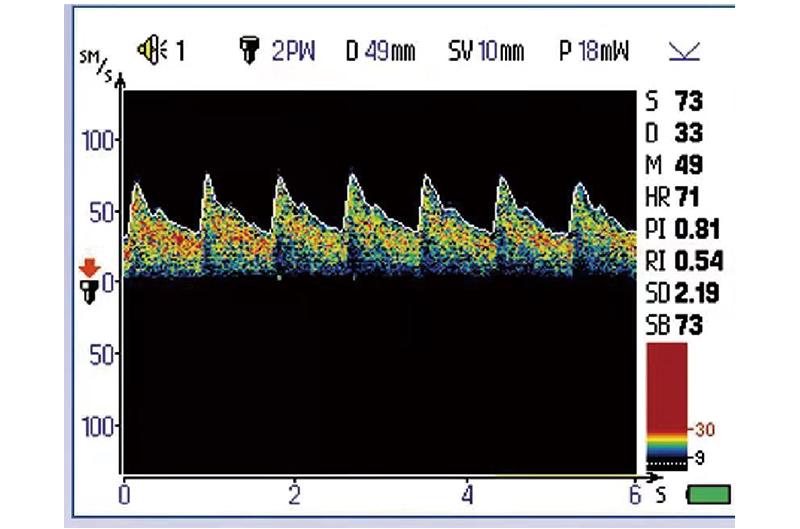Select the S 73 systolic velocity value
The width and height of the screenshot is (800, 529).
[675, 101]
